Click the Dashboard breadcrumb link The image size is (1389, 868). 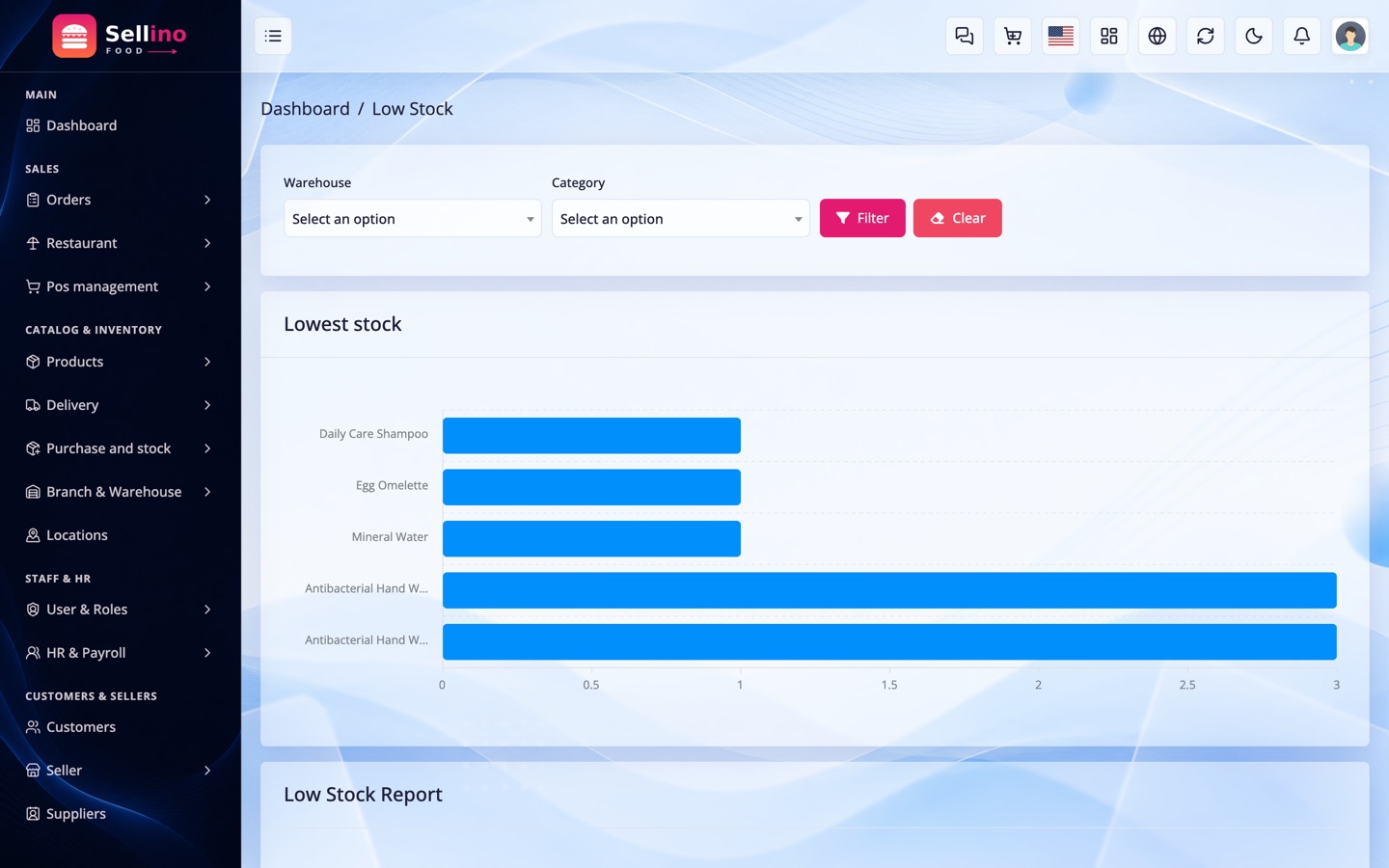pos(305,109)
